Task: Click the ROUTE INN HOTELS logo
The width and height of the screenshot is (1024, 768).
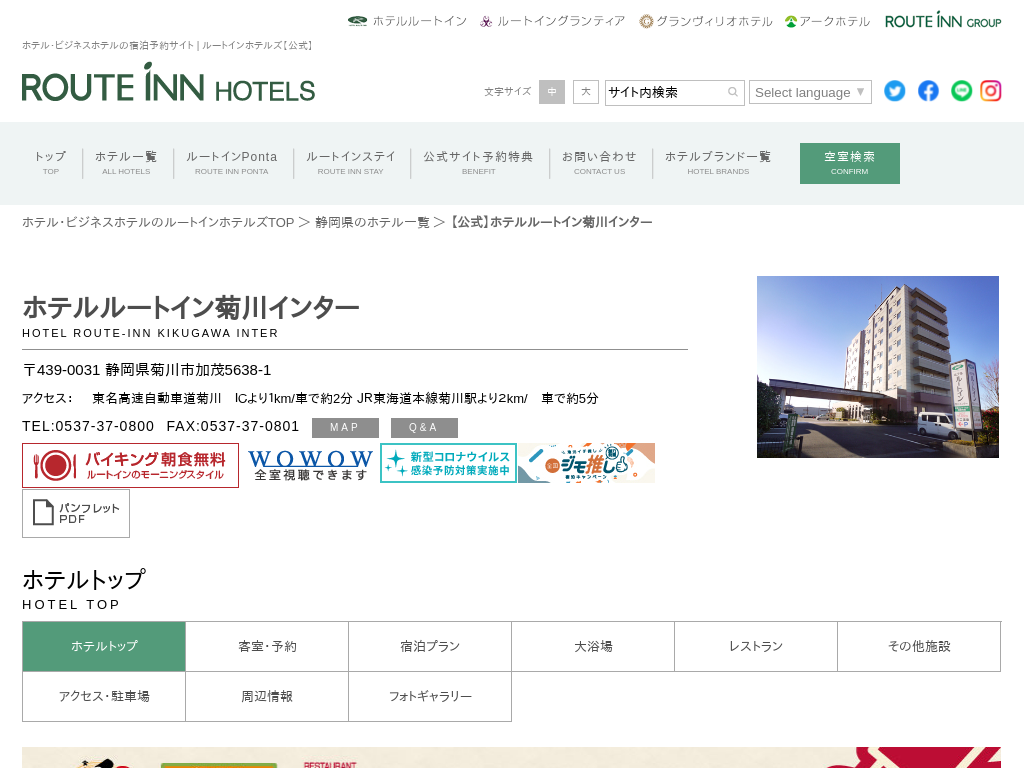Action: (168, 83)
